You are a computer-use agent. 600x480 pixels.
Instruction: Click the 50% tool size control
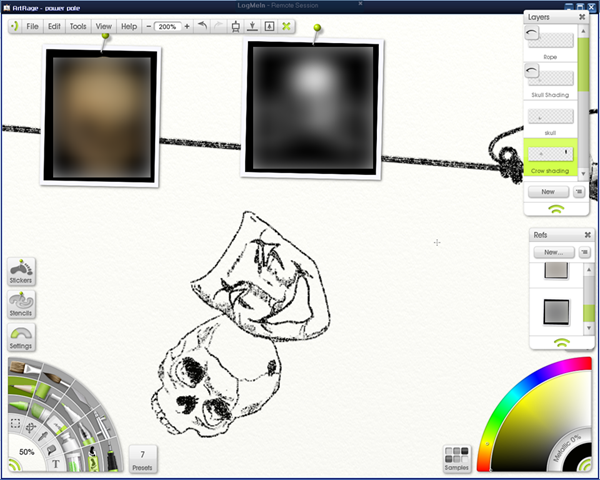[26, 452]
